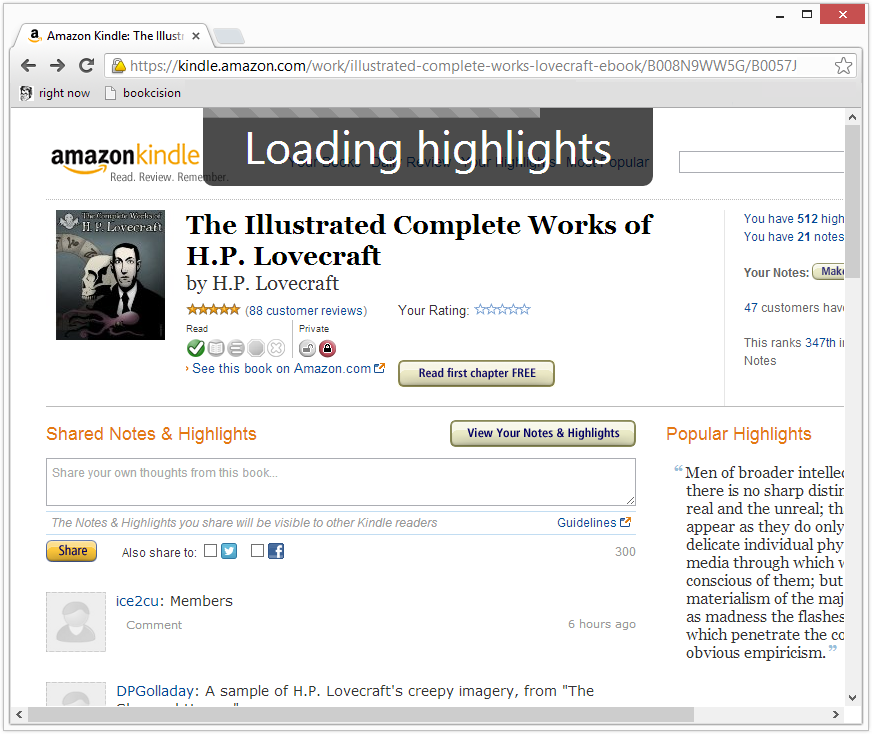Open the Lovecraft book cover image
Viewport: 872px width, 734px height.
click(x=110, y=275)
